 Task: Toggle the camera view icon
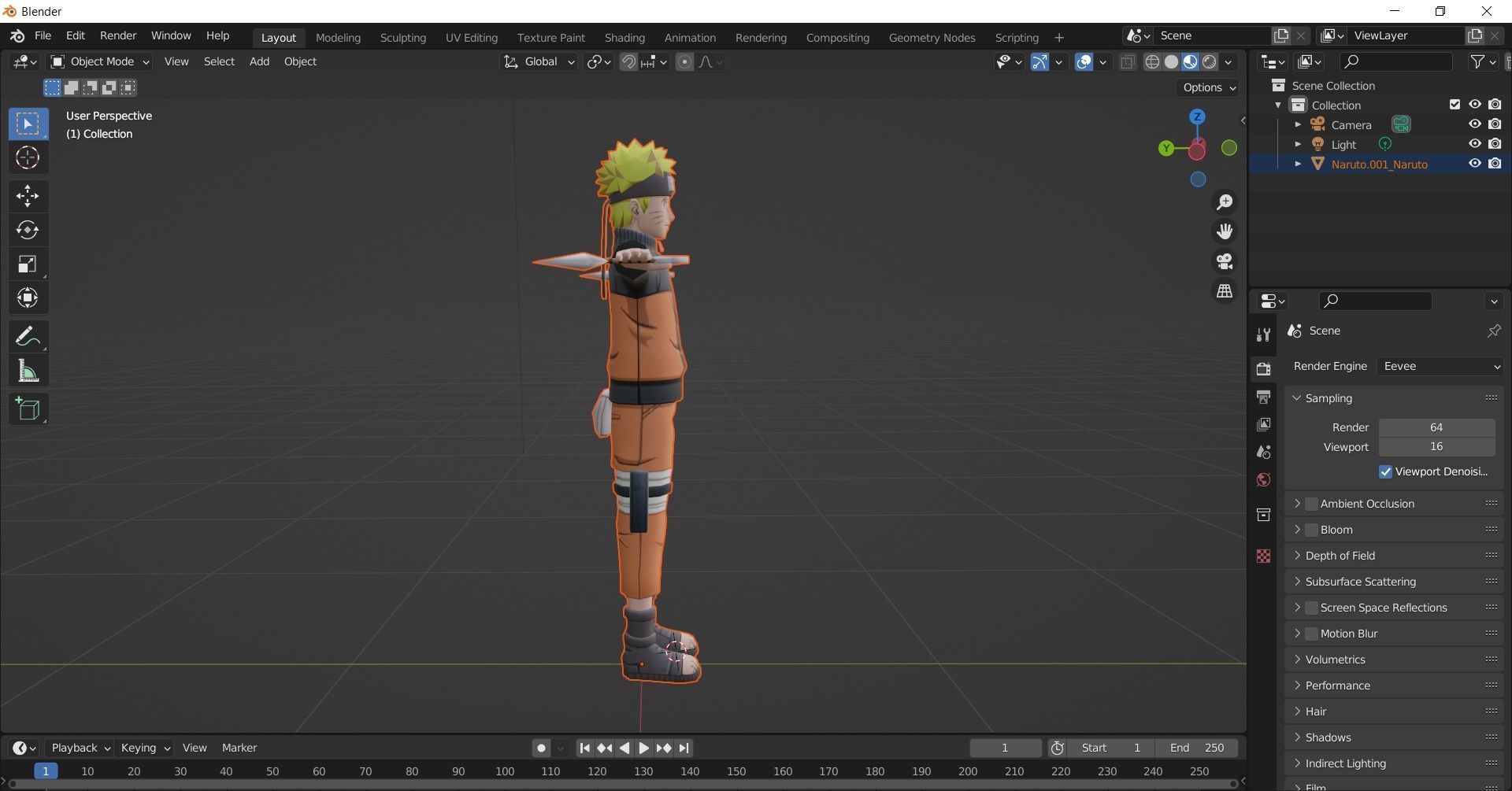1225,261
